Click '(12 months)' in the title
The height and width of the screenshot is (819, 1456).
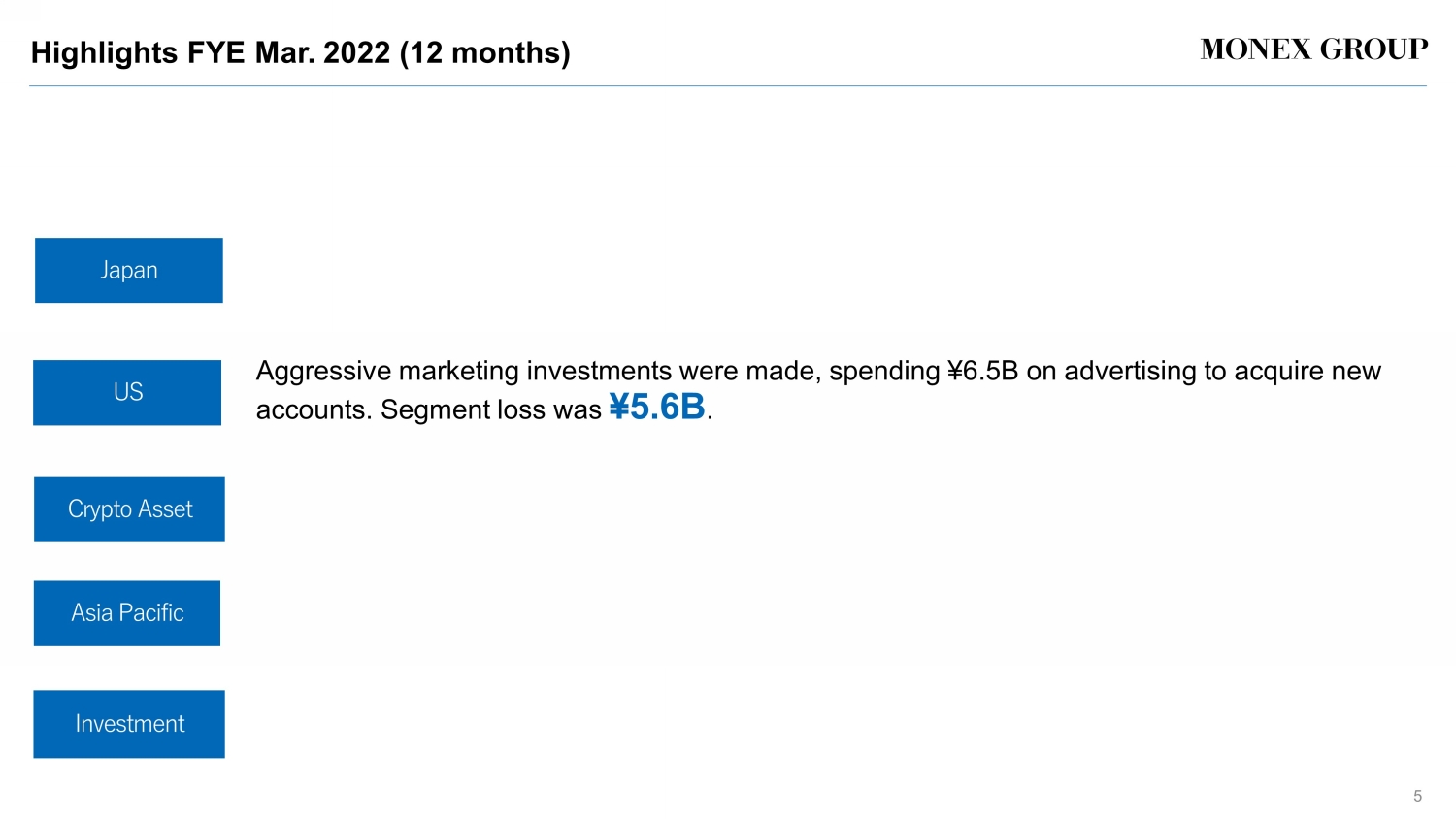click(484, 52)
